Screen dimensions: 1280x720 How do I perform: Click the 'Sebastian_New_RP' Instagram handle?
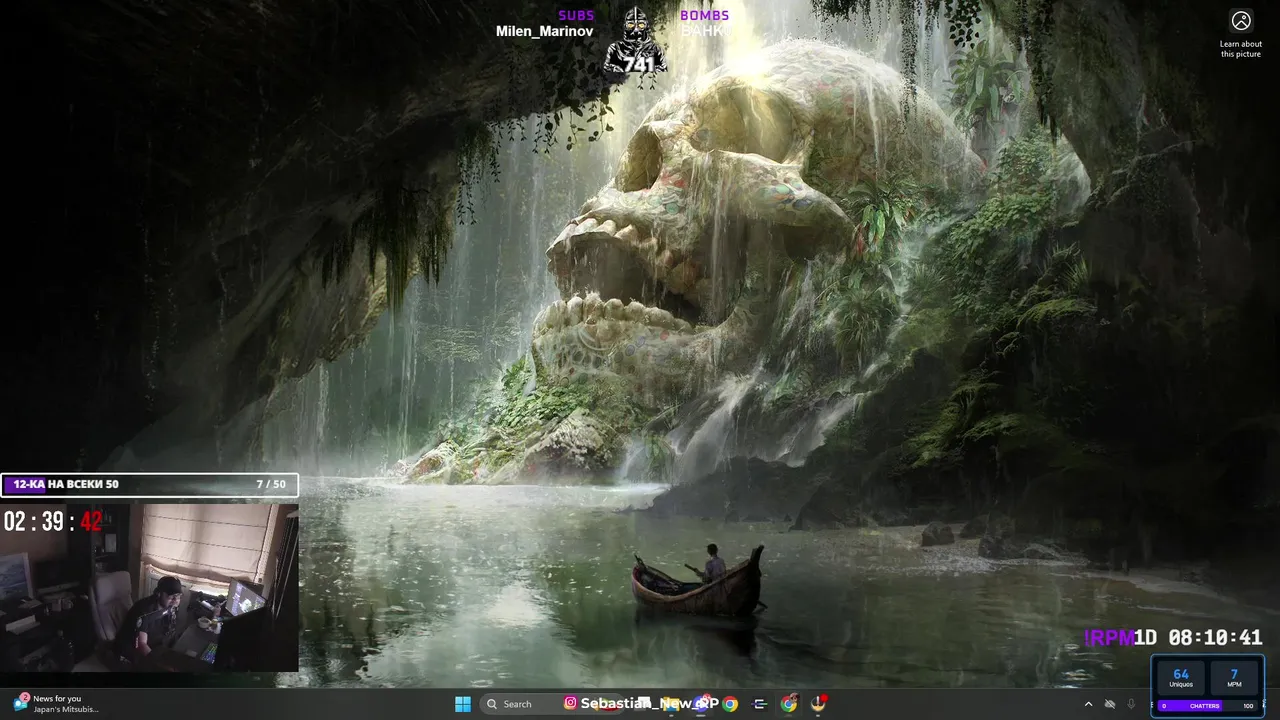coord(648,703)
